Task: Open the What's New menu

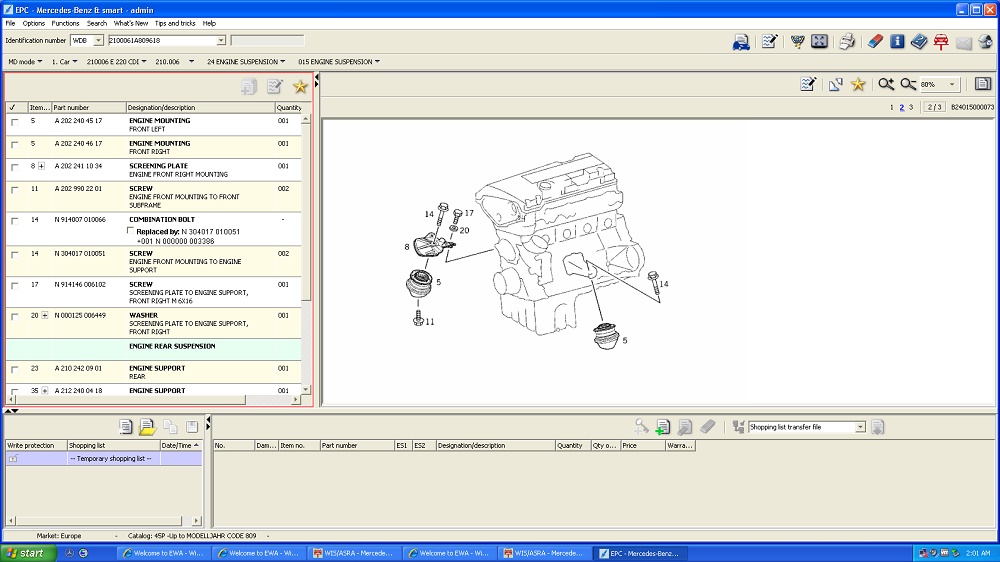Action: point(131,23)
